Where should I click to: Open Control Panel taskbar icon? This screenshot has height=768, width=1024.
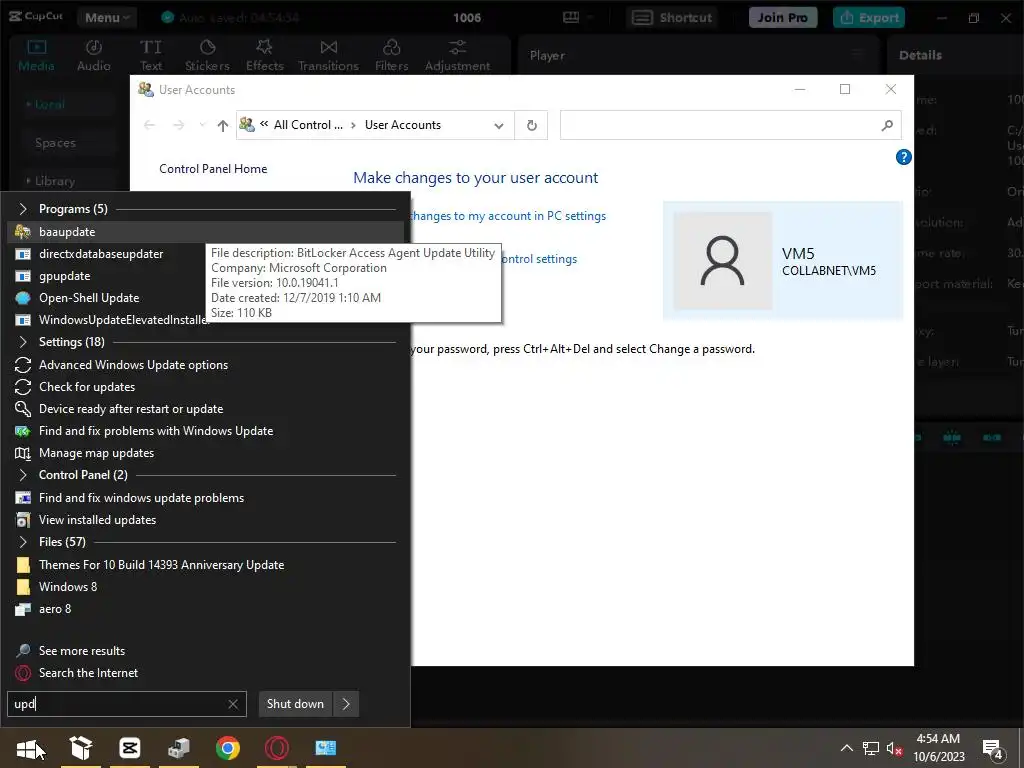click(x=325, y=748)
